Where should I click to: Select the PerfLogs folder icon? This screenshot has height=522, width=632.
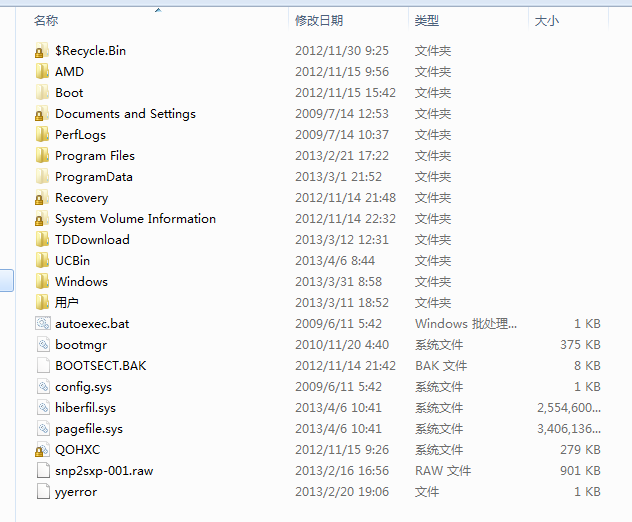click(x=42, y=135)
